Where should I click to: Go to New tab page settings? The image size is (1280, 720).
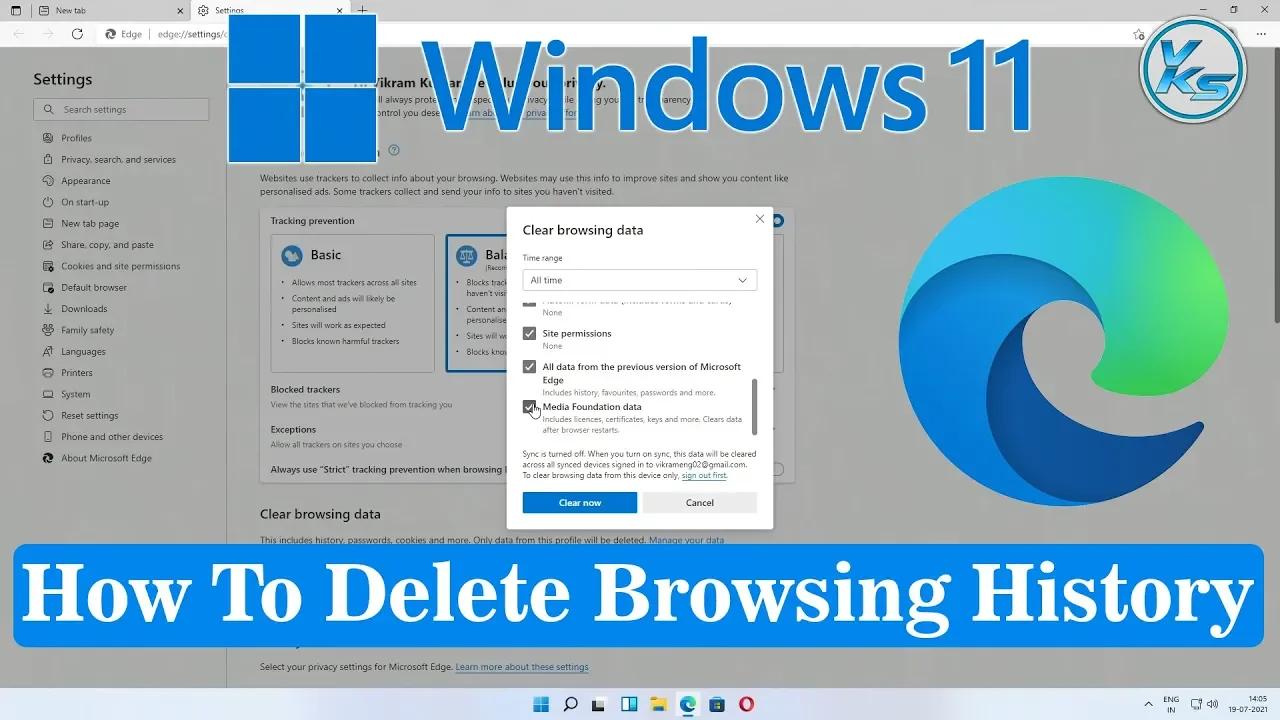(x=90, y=224)
